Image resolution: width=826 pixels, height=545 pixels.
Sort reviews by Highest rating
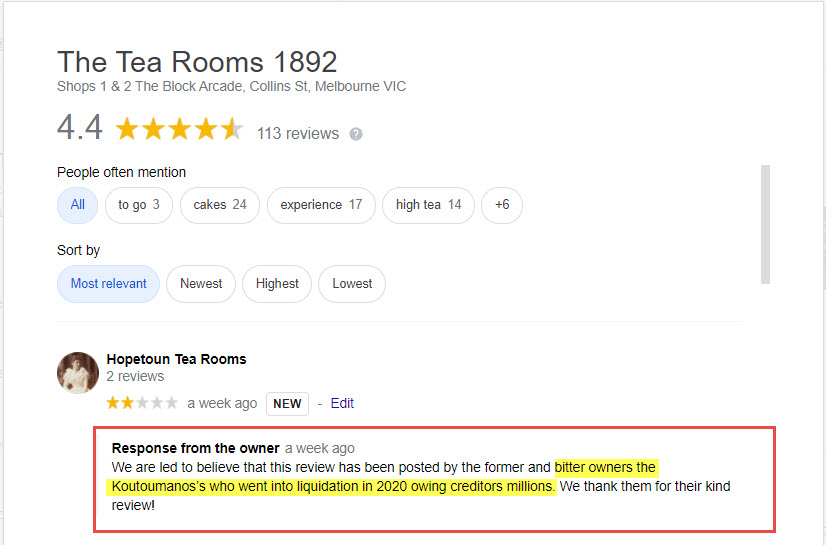pyautogui.click(x=277, y=284)
